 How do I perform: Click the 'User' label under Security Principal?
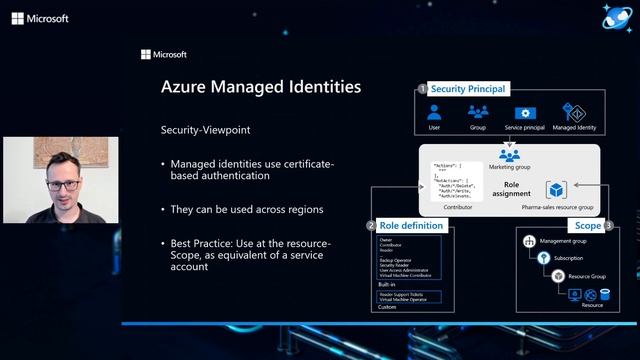(434, 127)
